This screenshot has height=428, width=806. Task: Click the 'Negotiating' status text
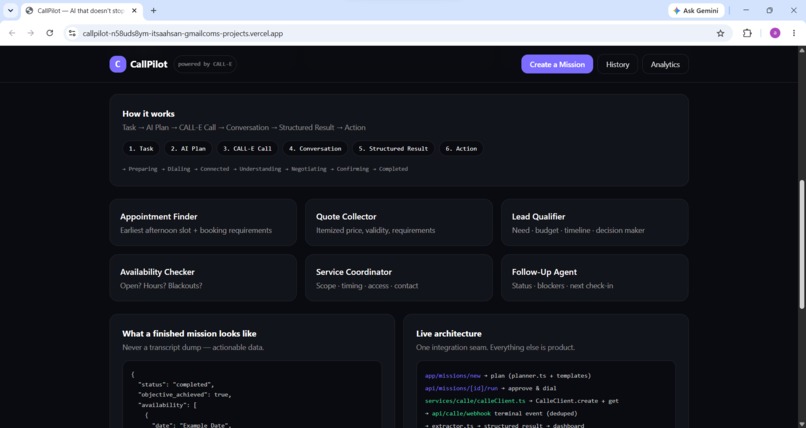pos(307,169)
